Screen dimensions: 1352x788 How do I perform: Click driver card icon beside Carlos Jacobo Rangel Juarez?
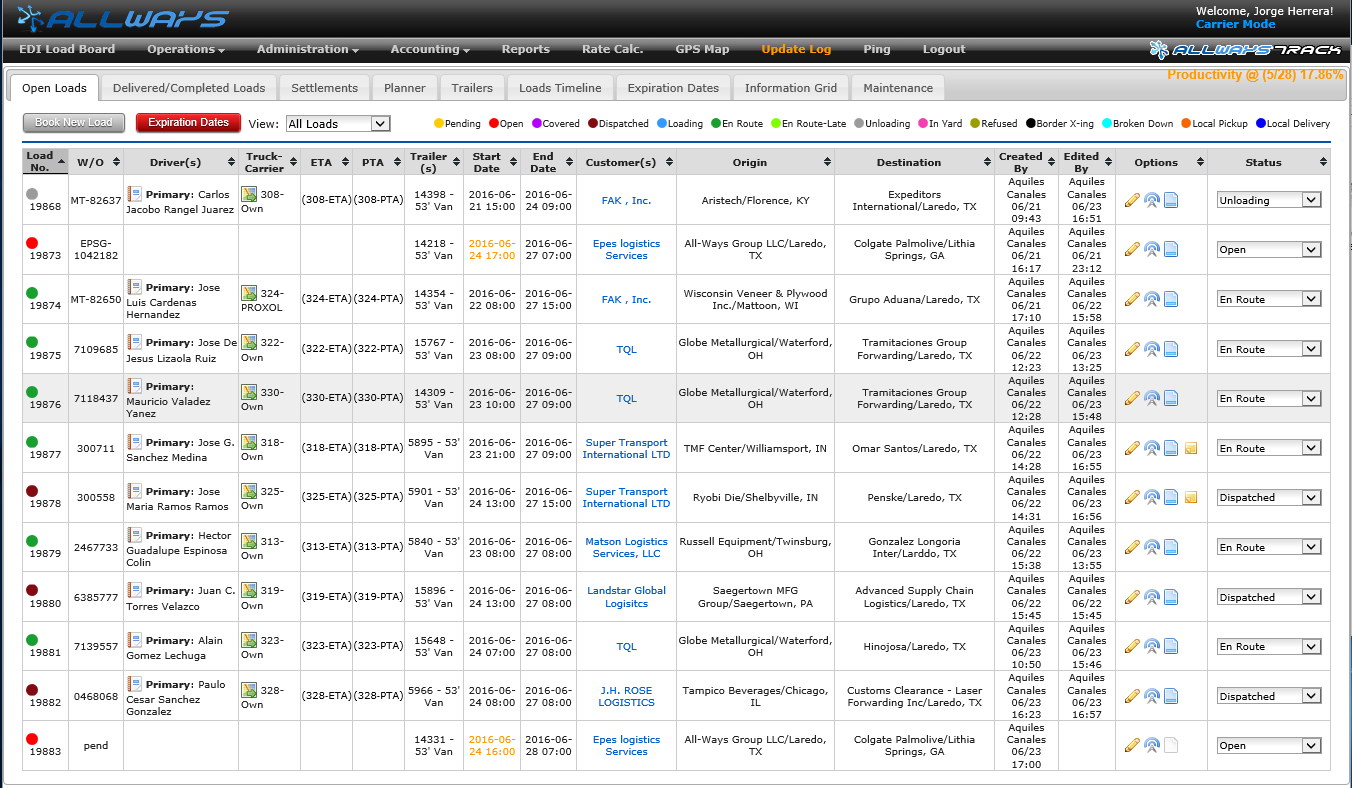click(x=134, y=193)
